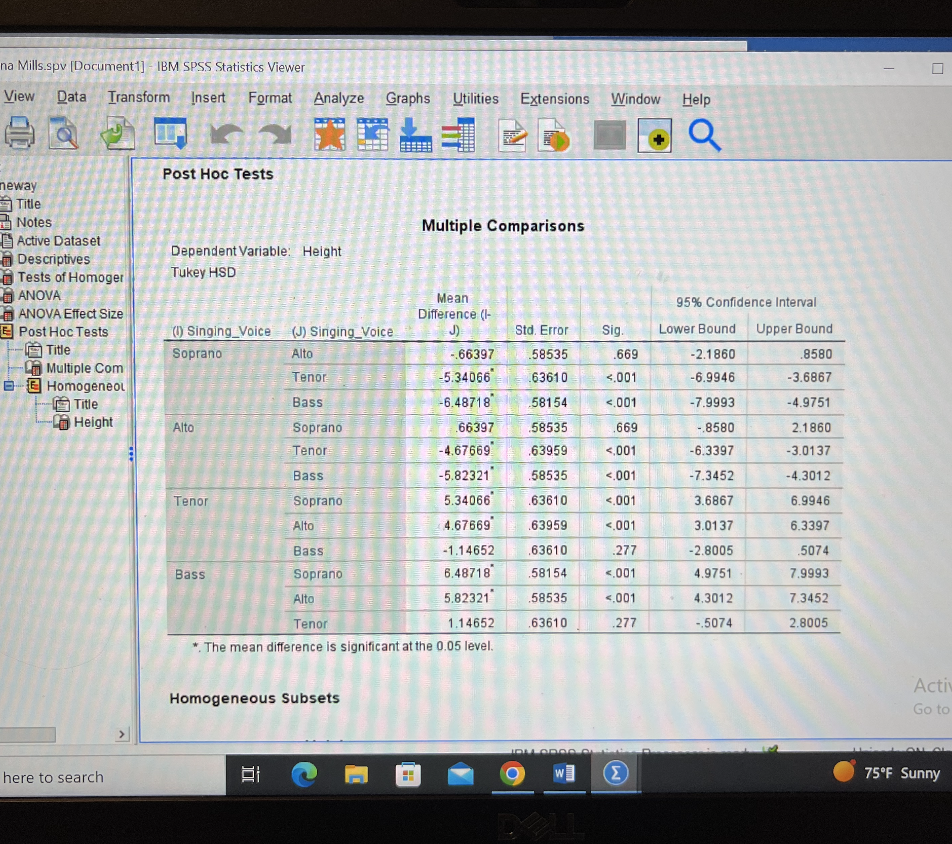
Task: Expand the outline pane with the chevron
Action: point(122,733)
